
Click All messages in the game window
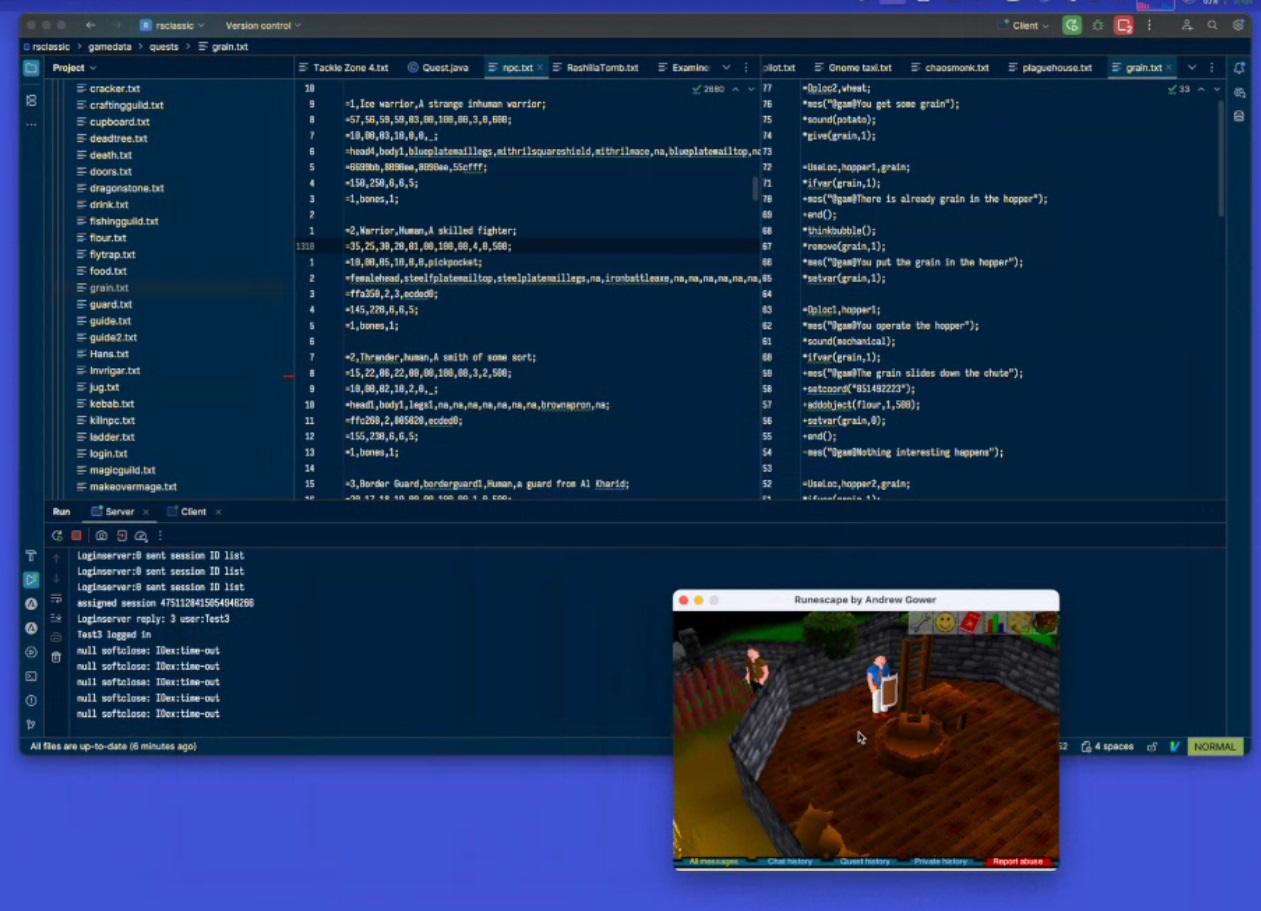point(713,861)
